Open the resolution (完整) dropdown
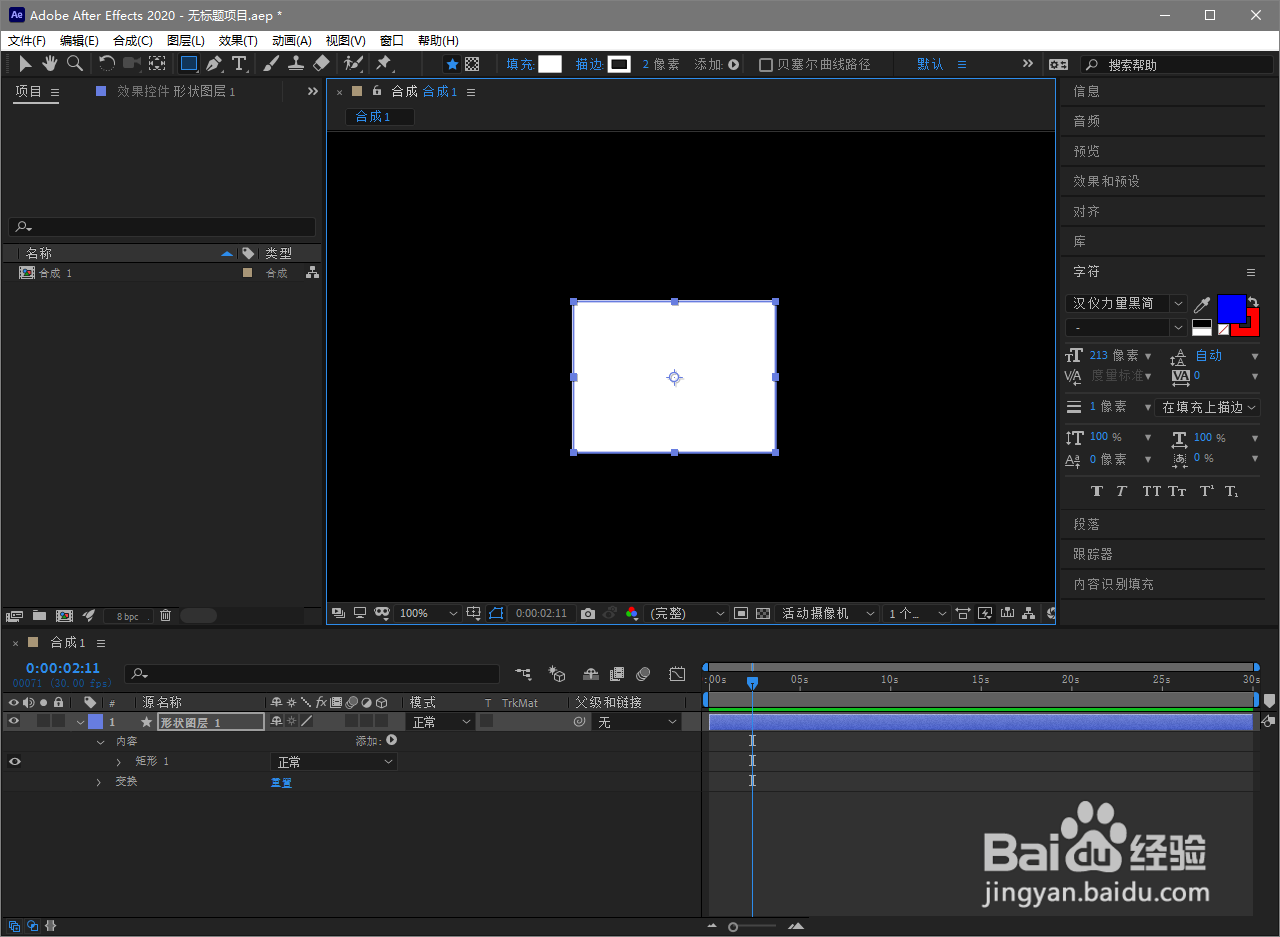This screenshot has height=937, width=1280. point(687,613)
